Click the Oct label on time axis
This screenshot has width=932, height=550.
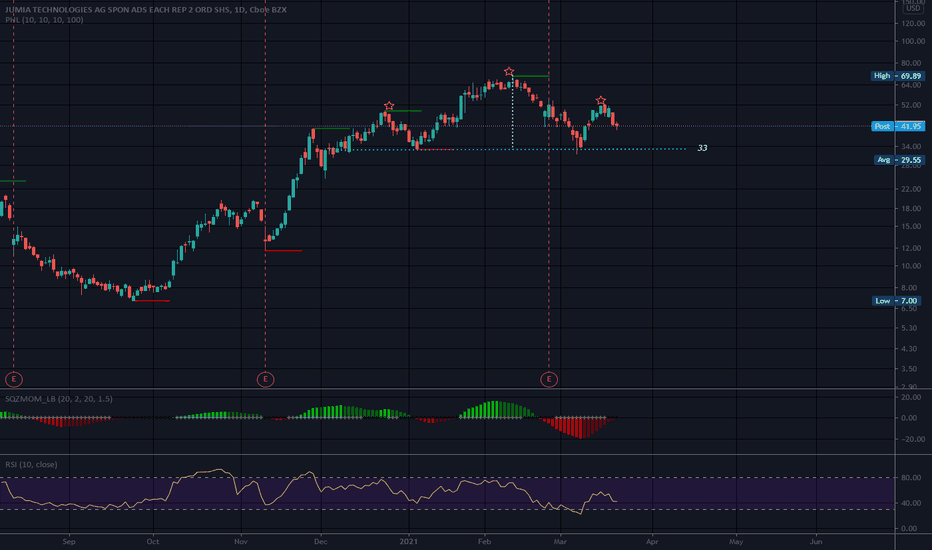pos(153,542)
